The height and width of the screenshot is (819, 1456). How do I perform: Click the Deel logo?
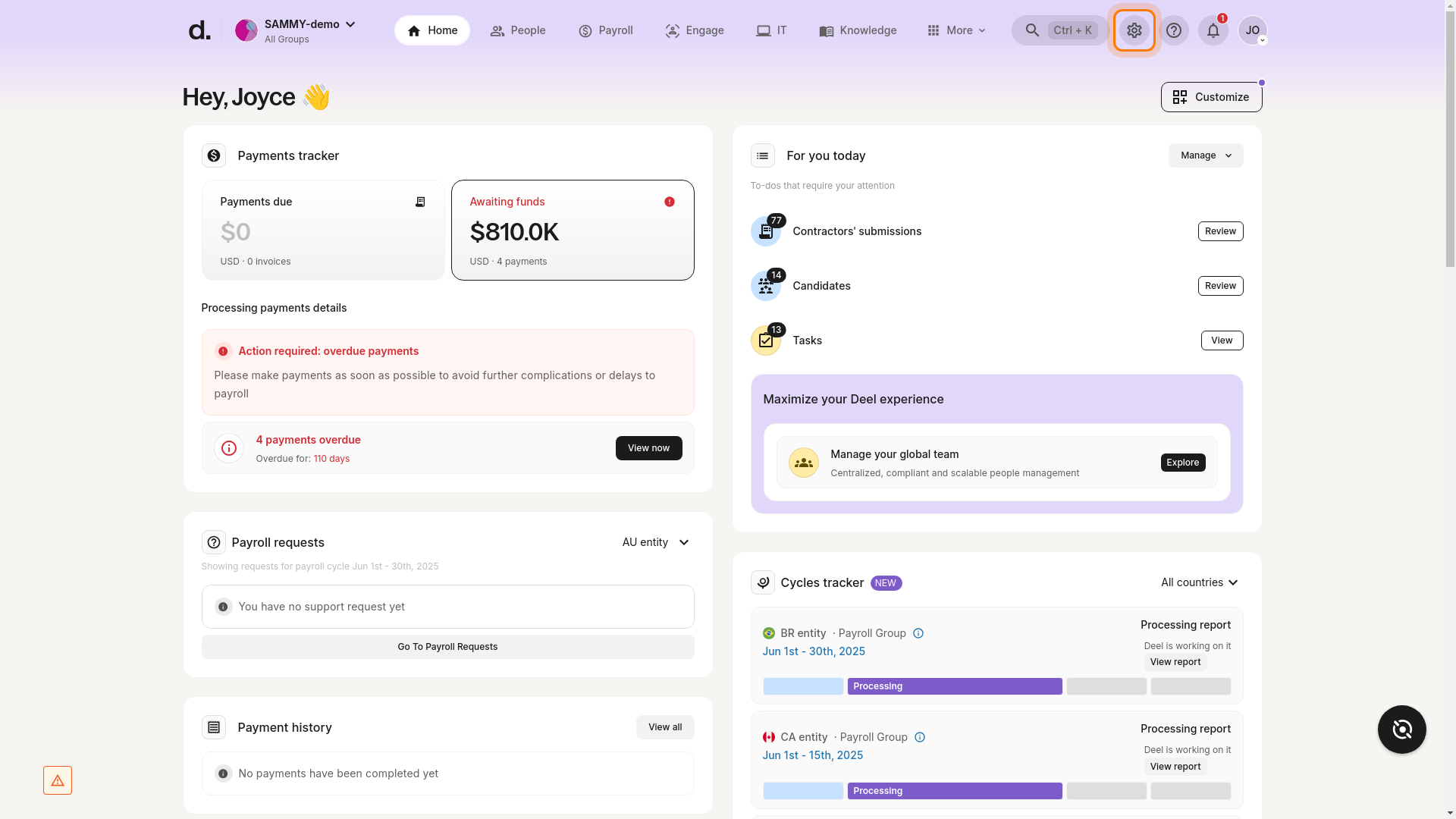(199, 30)
